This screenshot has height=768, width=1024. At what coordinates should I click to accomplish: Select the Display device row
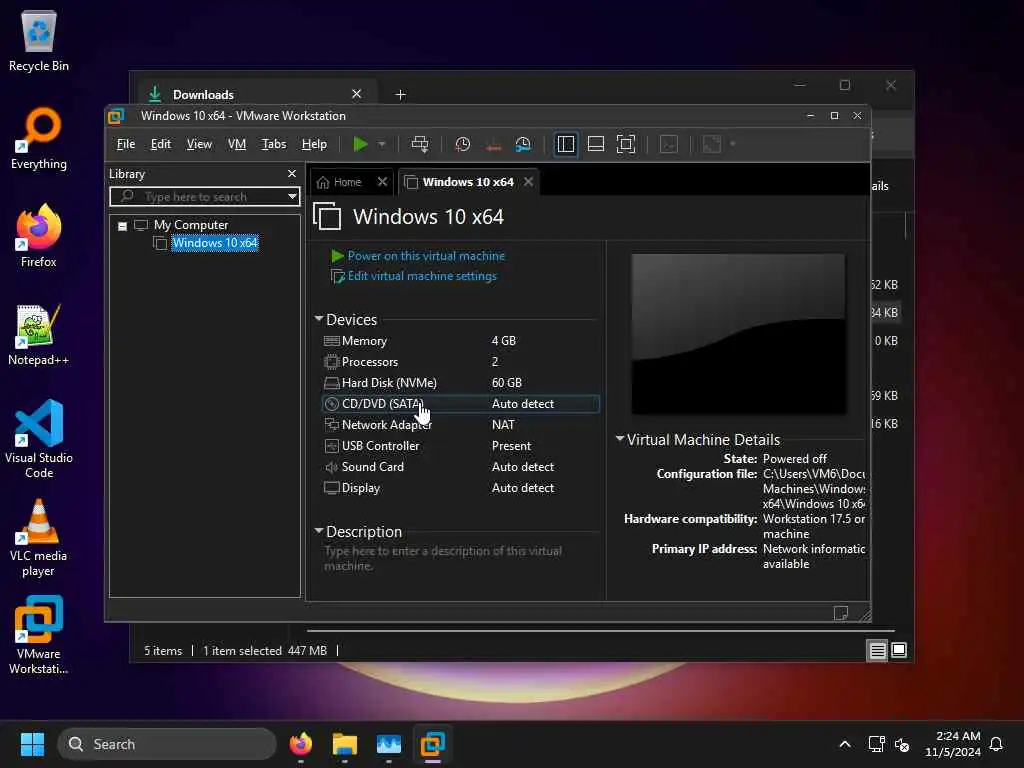460,488
